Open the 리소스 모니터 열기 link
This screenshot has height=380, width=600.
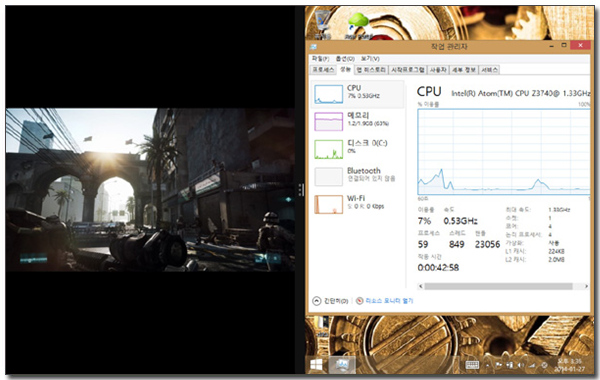coord(389,301)
